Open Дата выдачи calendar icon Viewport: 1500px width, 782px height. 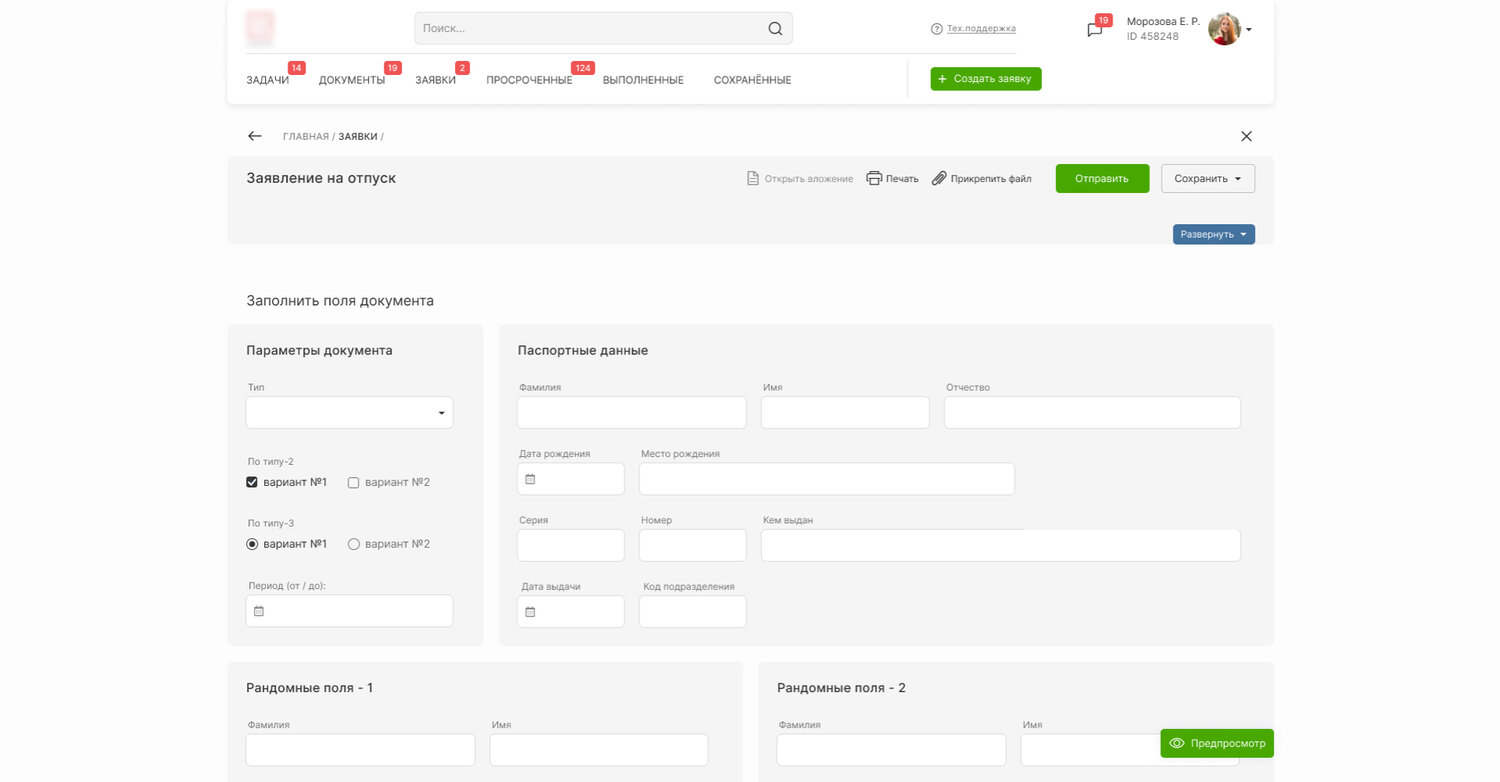coord(531,612)
